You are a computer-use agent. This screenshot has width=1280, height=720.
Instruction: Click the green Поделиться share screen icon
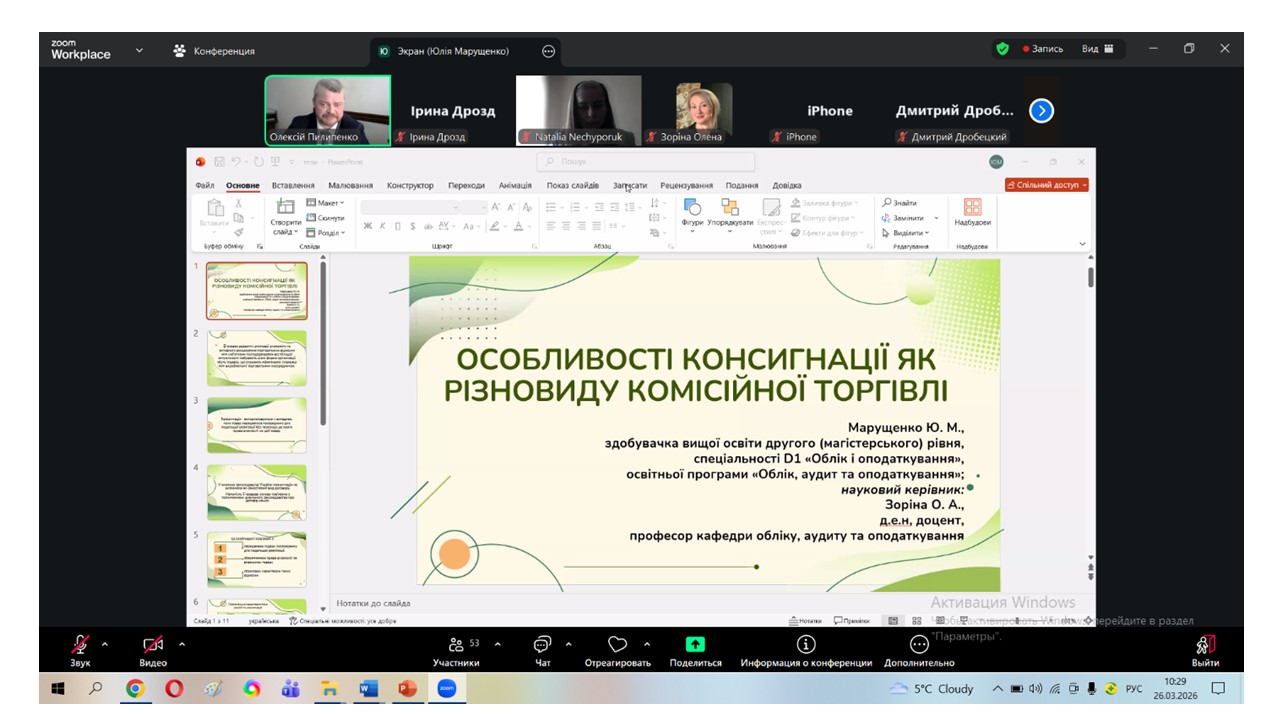click(x=695, y=645)
